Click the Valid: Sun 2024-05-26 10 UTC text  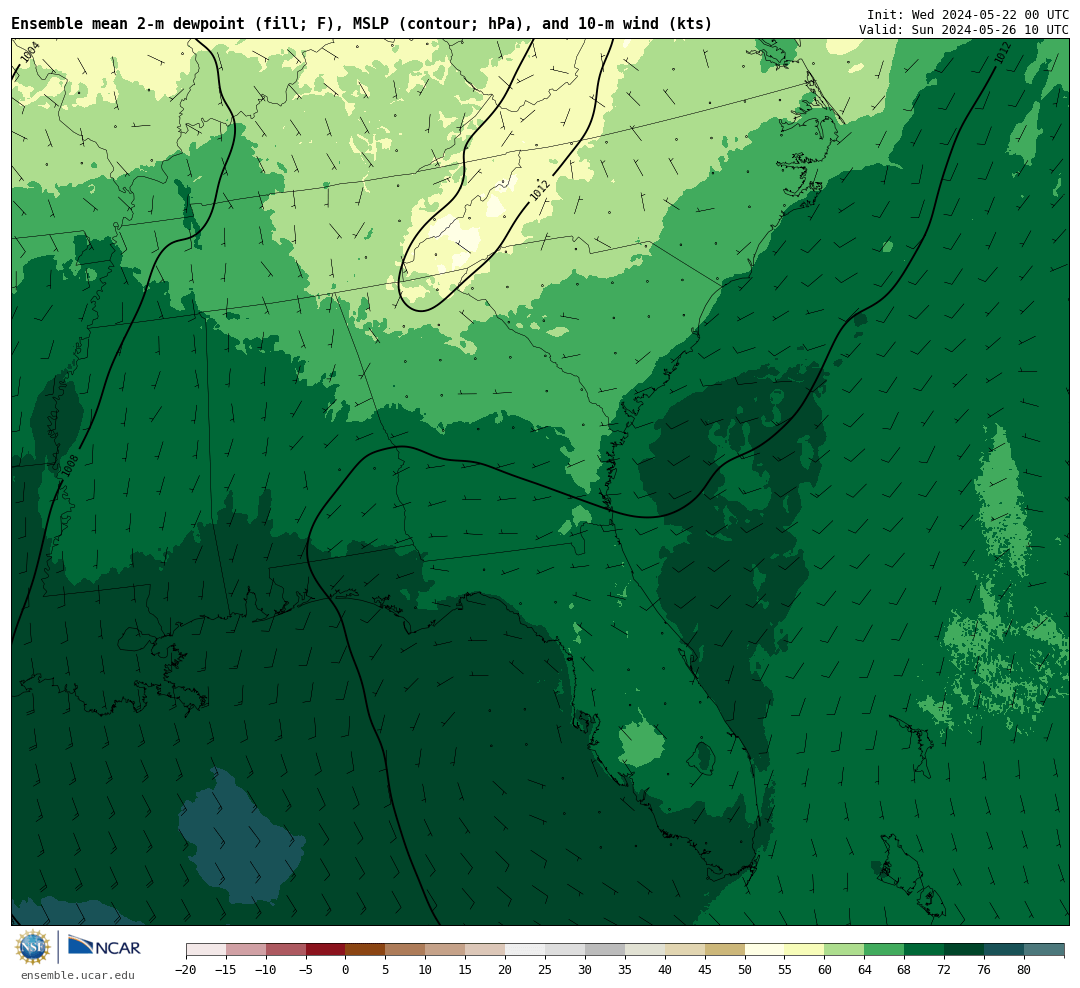(x=964, y=30)
